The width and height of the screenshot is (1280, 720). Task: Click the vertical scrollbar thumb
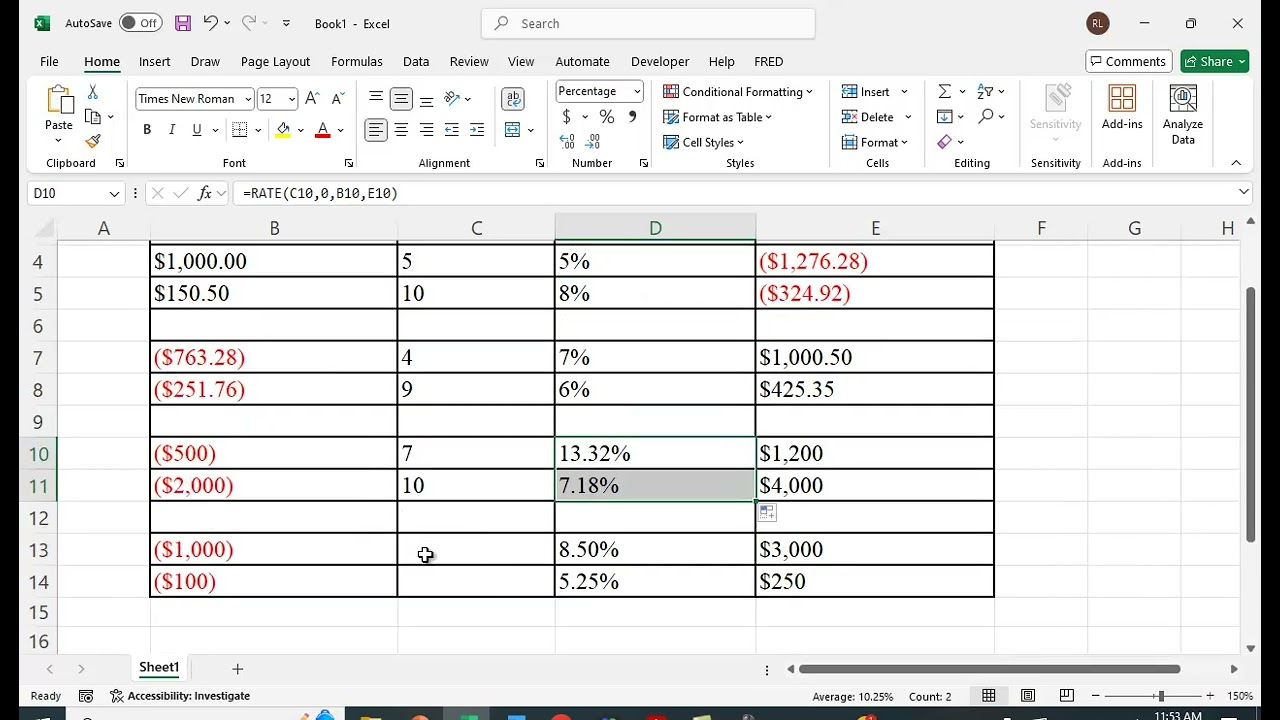[1250, 415]
